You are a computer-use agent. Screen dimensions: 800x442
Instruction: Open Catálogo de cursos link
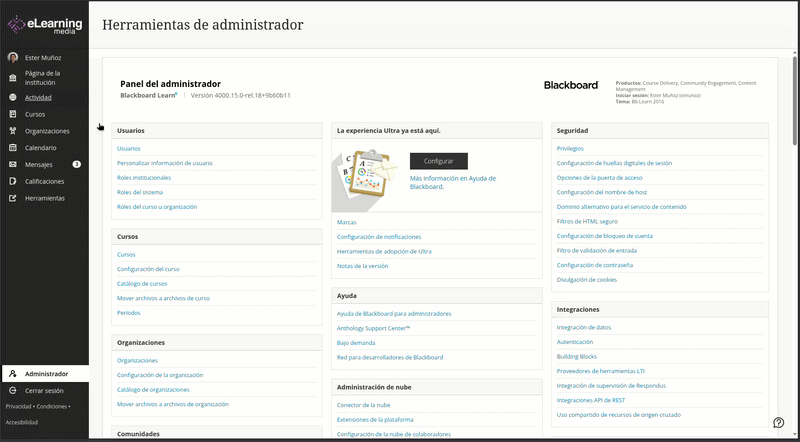coord(142,284)
